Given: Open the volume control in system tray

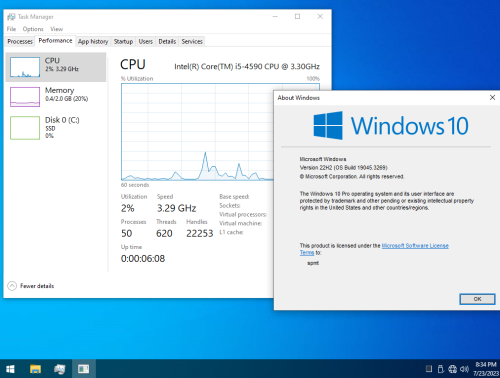Looking at the screenshot, I should pos(464,369).
